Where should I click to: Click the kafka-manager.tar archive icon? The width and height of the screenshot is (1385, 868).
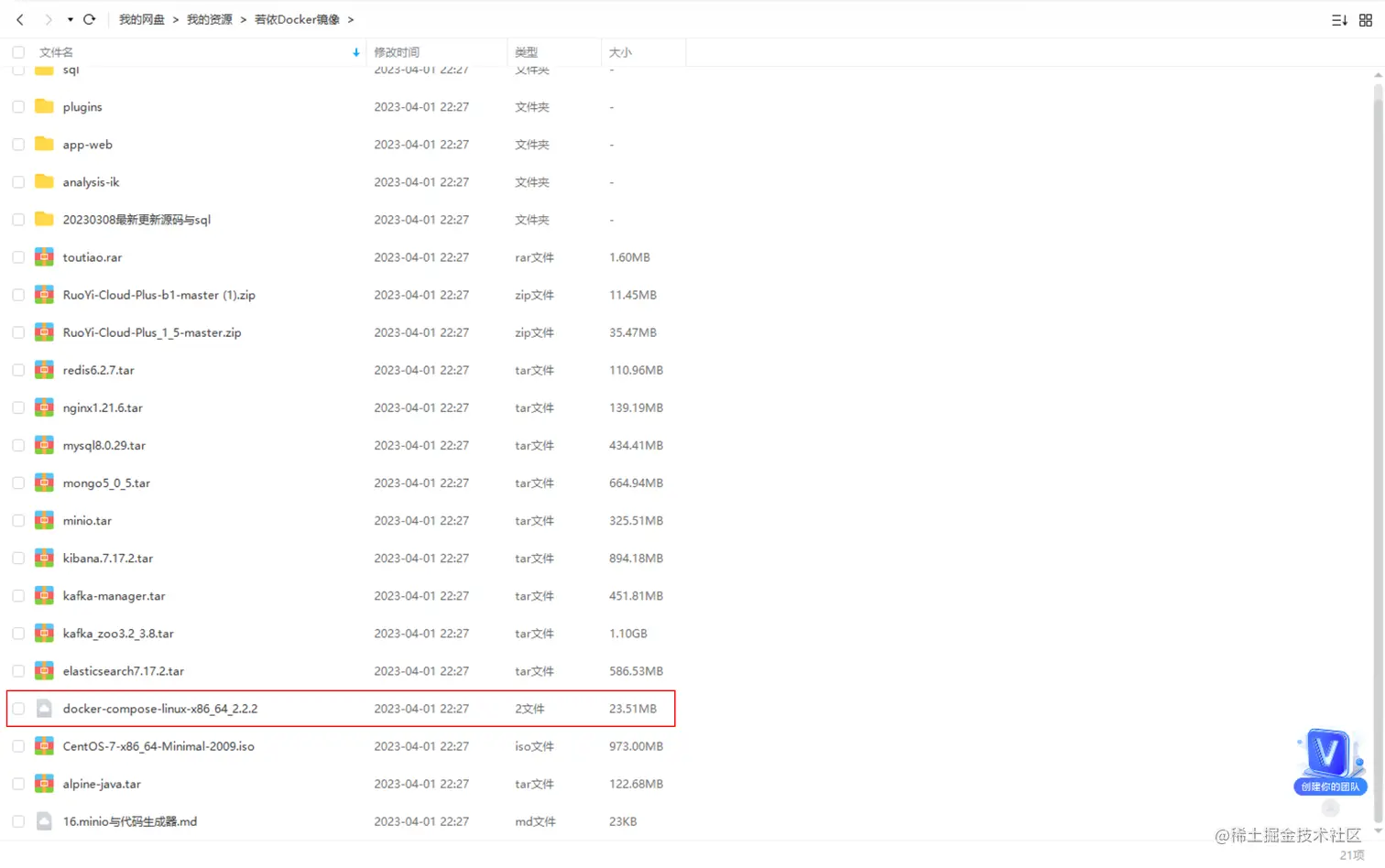[44, 595]
